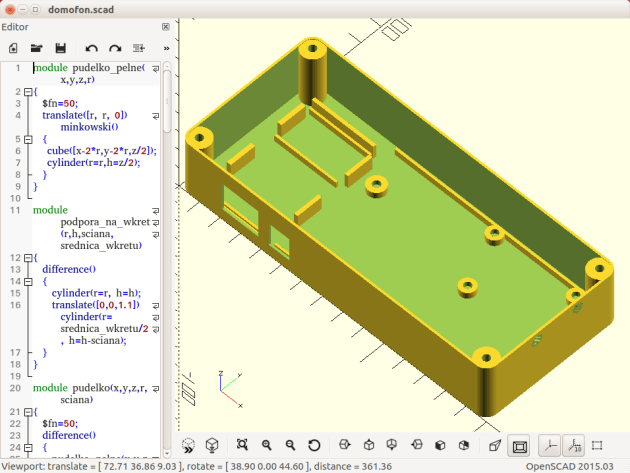Viewport: 630px width, 473px height.
Task: Redo the last undone edit
Action: [115, 49]
